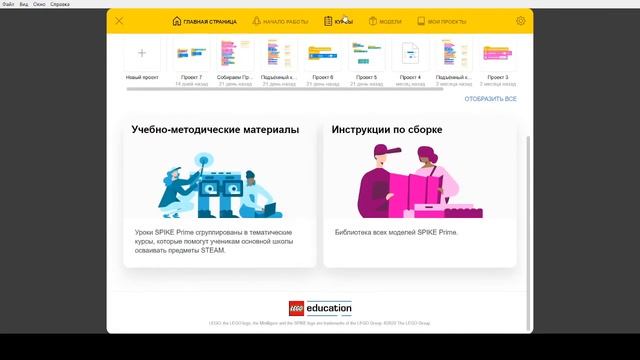Click the LEGO education logo
The width and height of the screenshot is (640, 360).
(x=320, y=308)
